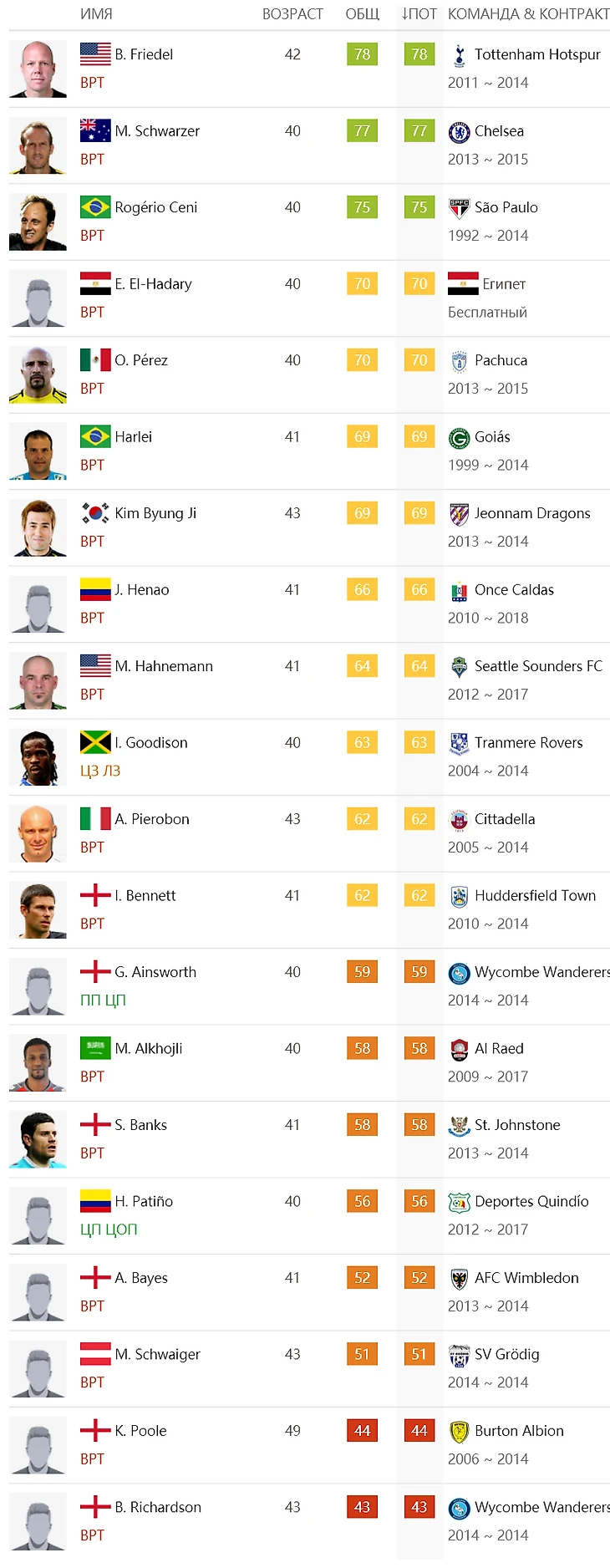
Task: Click the USA flag beside B. Friedel
Action: click(95, 54)
